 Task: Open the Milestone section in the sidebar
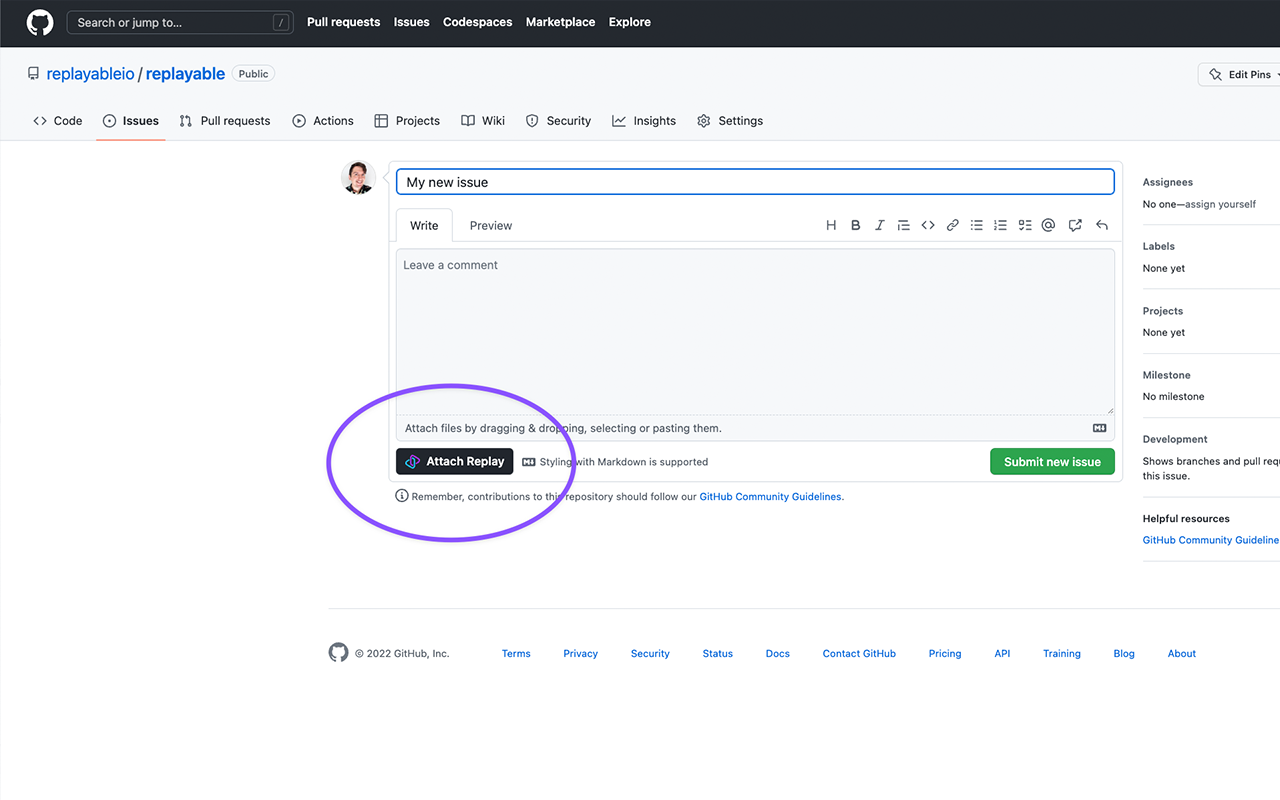click(1167, 375)
